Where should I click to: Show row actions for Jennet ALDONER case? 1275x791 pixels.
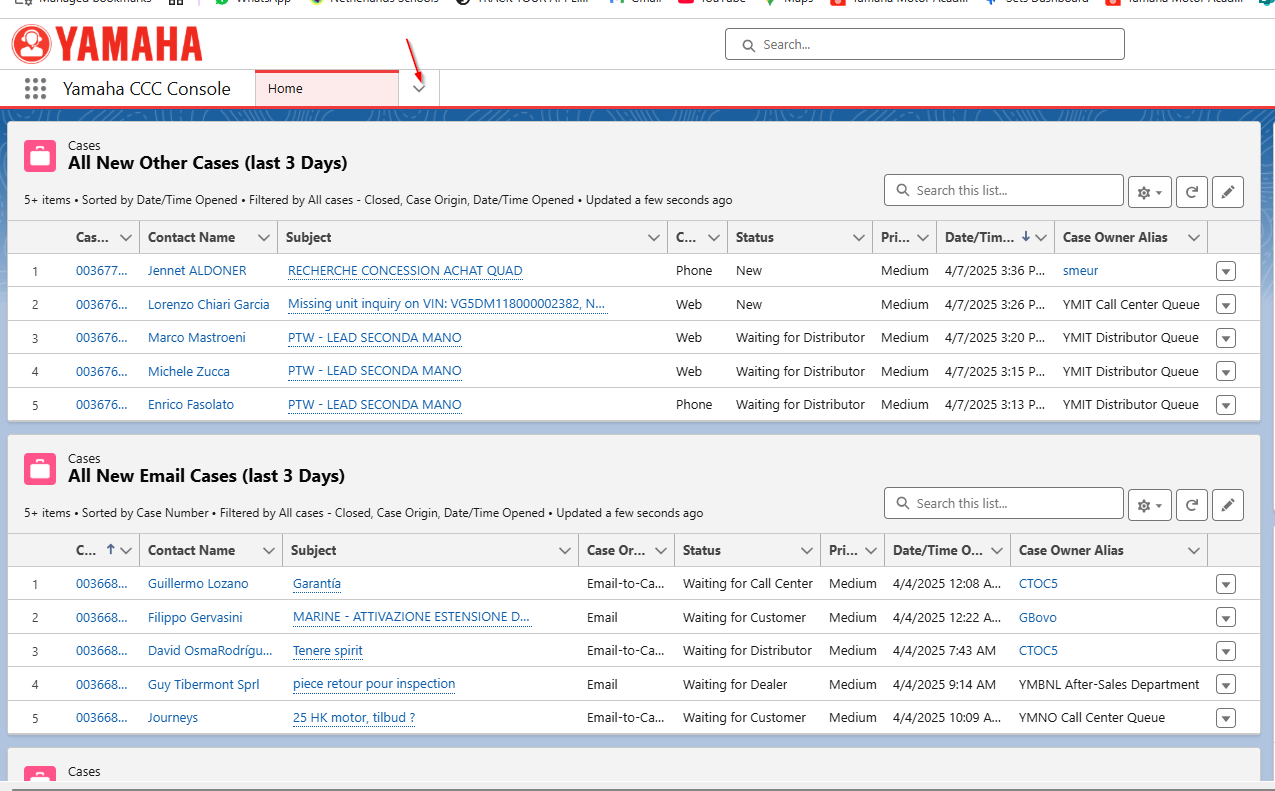pyautogui.click(x=1226, y=271)
